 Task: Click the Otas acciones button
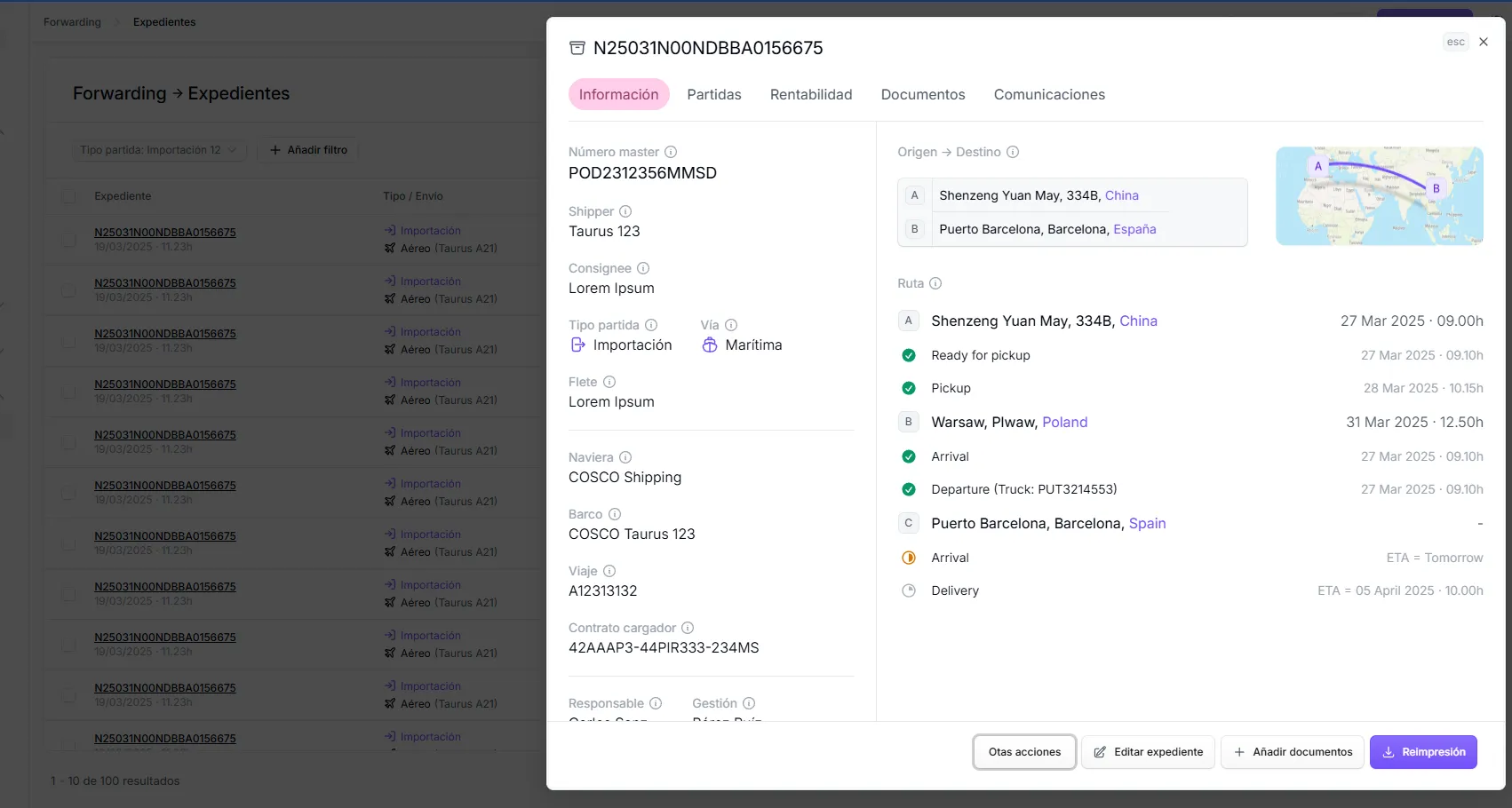[1024, 752]
